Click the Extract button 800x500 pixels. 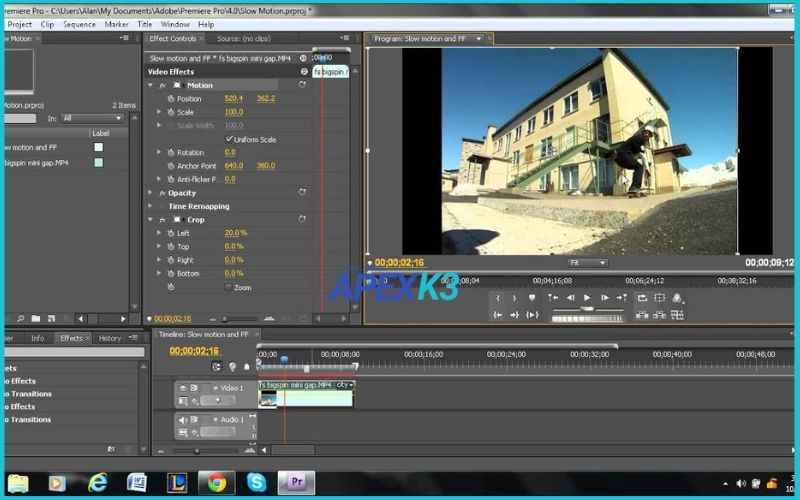tap(660, 315)
